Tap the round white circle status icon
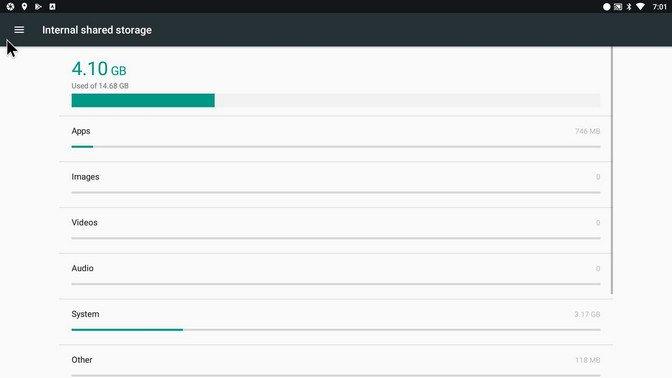Screen dimensions: 672x378 click(606, 6)
